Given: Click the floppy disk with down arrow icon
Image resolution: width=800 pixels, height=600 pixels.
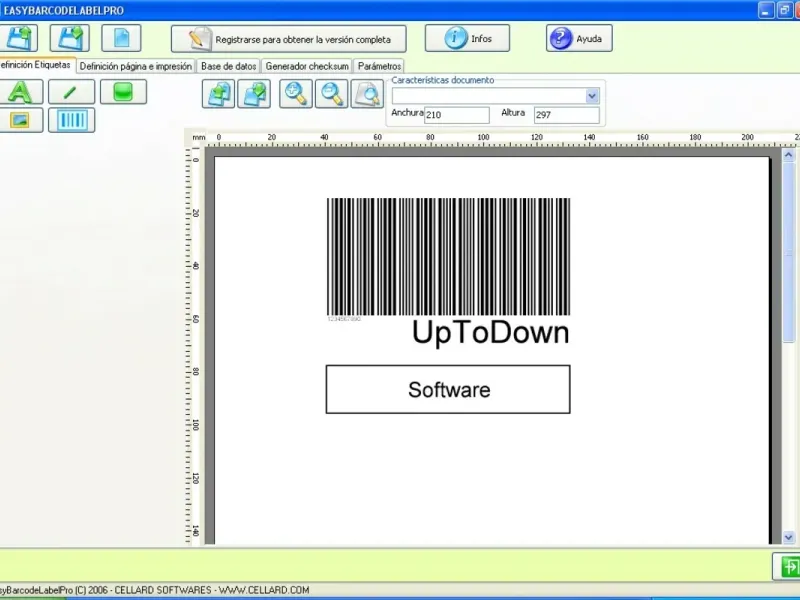Looking at the screenshot, I should tap(70, 38).
